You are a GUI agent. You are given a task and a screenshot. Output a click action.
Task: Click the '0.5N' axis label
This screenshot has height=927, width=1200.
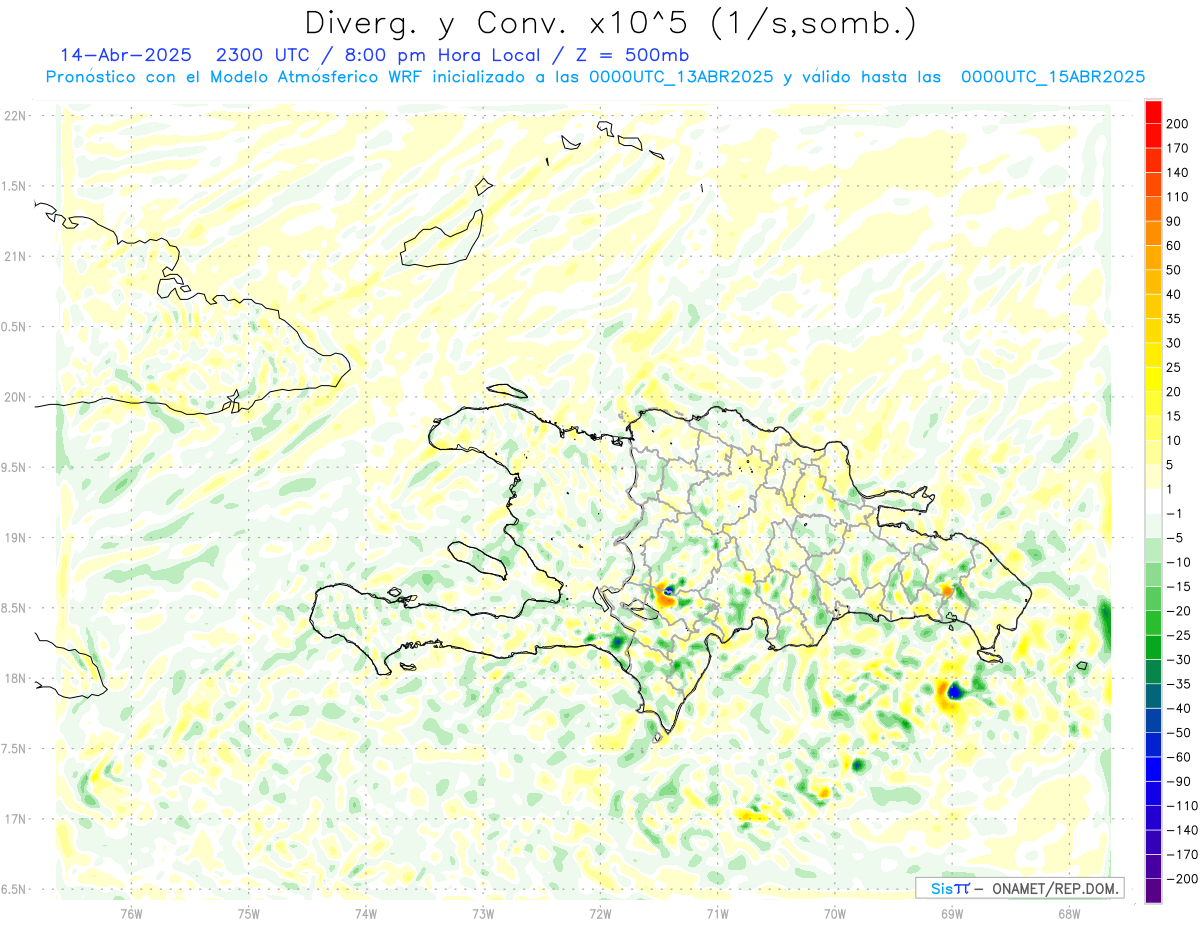14,327
